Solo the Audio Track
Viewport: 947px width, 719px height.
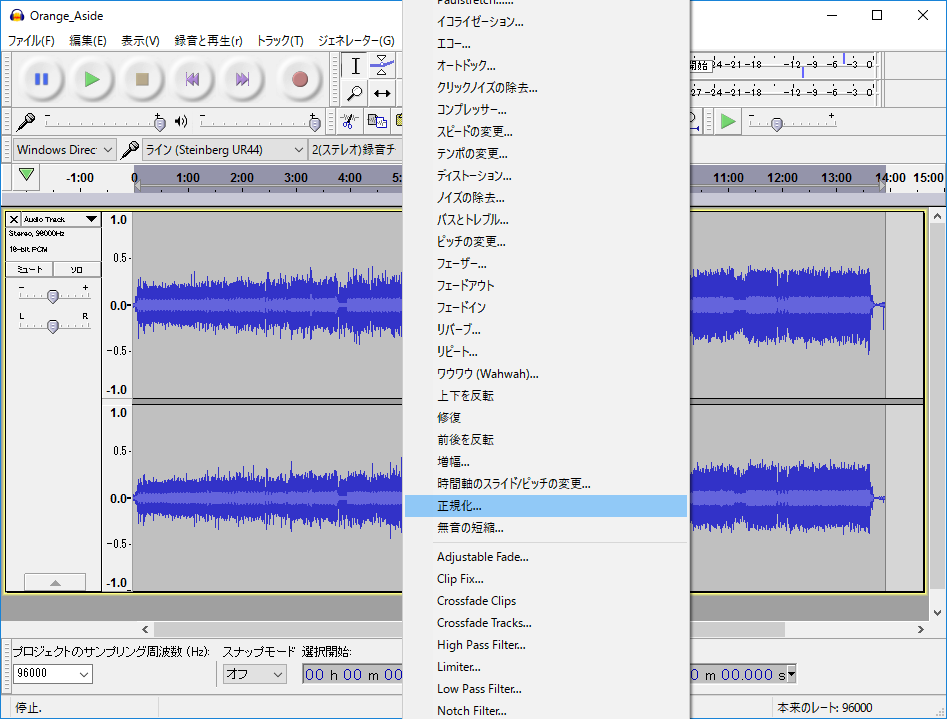(77, 269)
